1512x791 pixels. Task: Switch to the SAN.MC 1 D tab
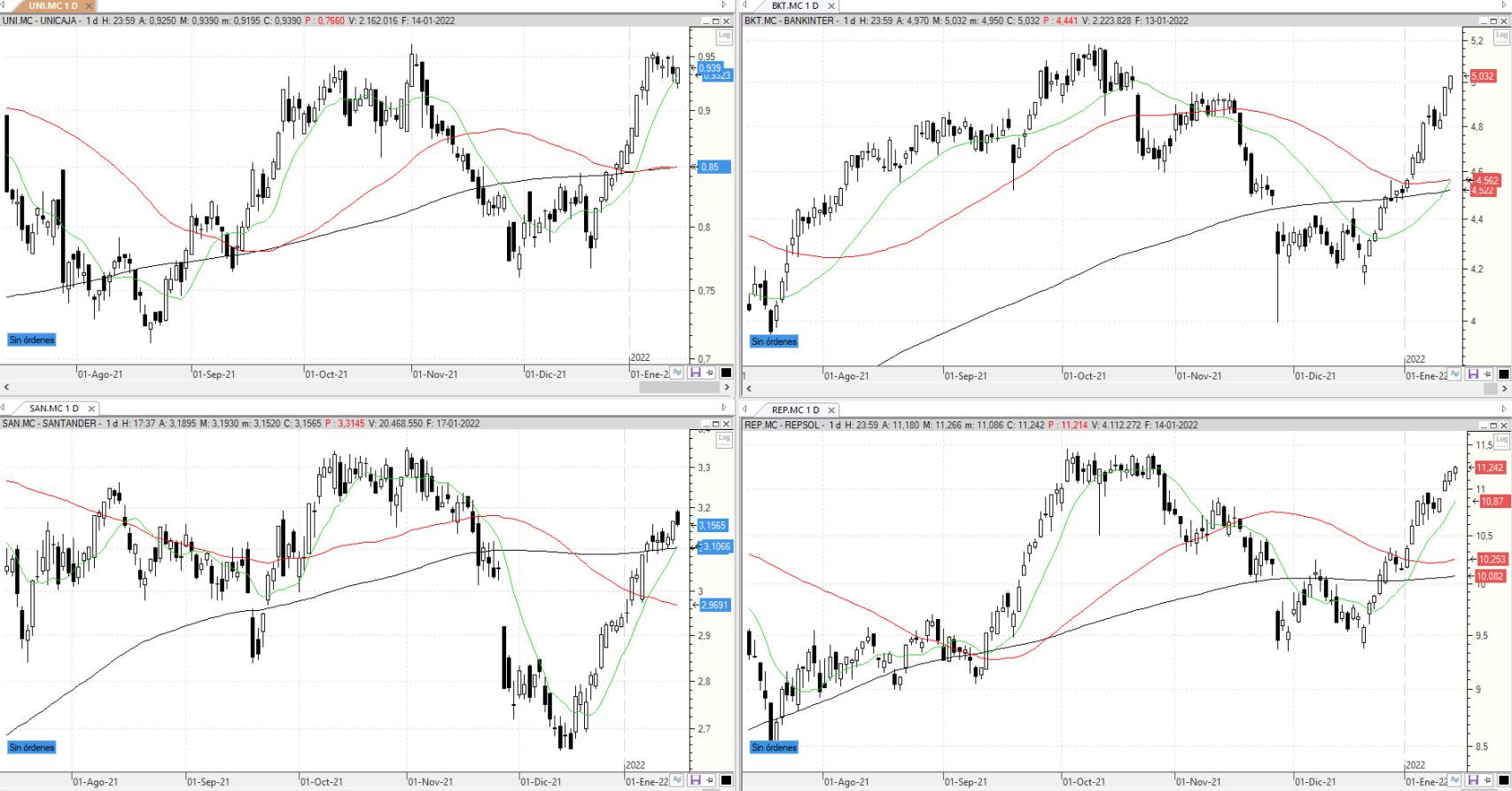tap(57, 409)
